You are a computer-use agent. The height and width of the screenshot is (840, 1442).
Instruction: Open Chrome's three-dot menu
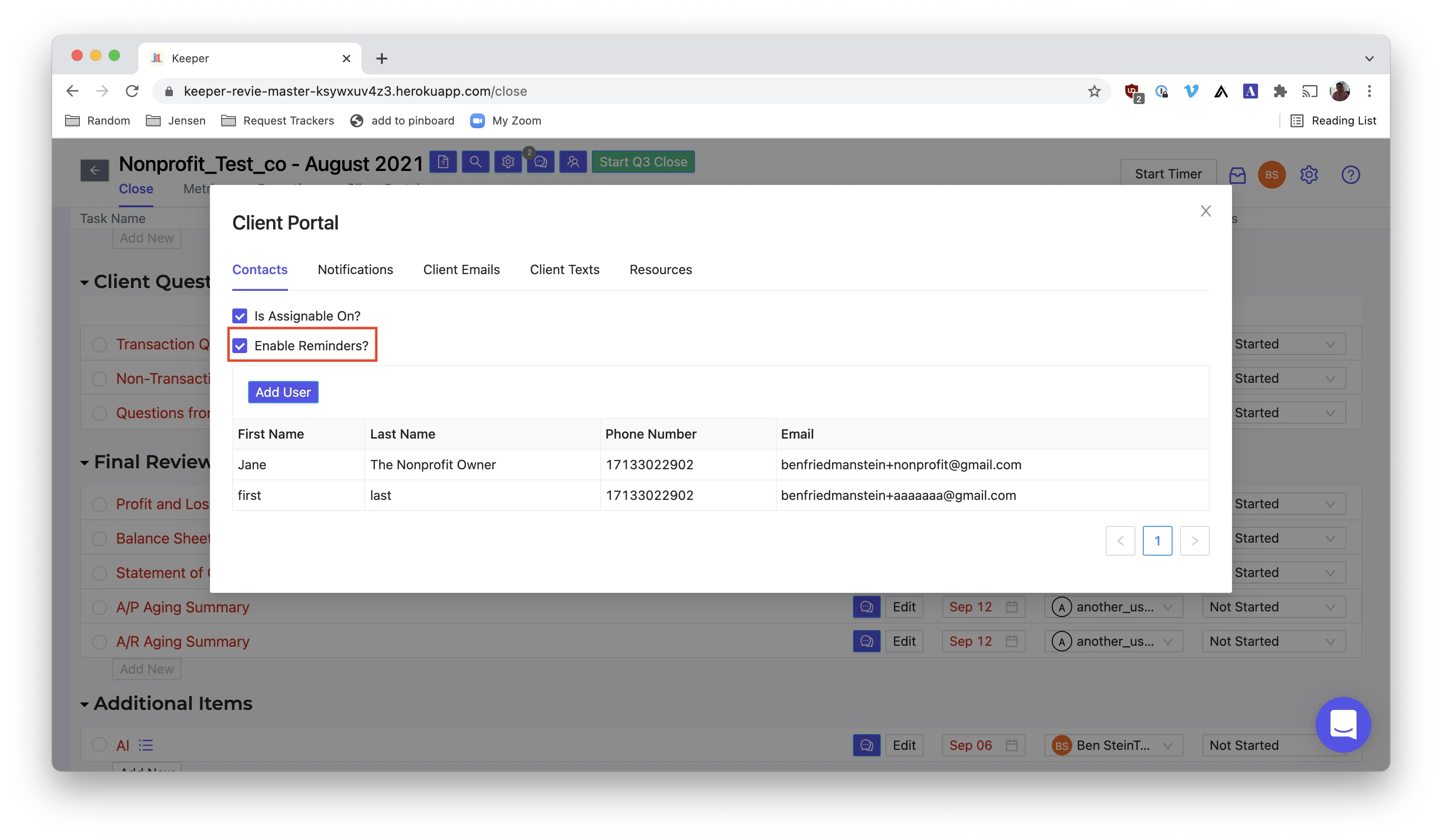pos(1370,91)
